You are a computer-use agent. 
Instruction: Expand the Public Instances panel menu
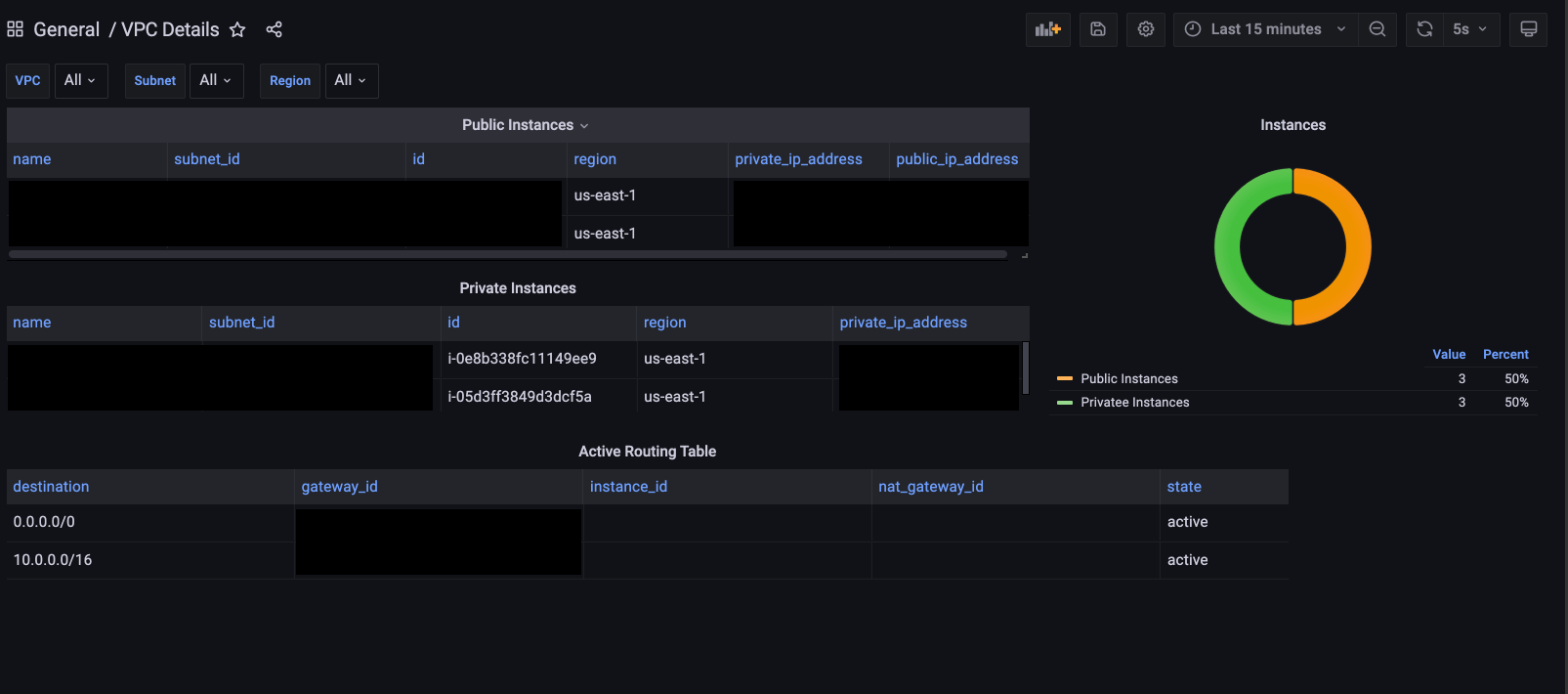[x=525, y=125]
